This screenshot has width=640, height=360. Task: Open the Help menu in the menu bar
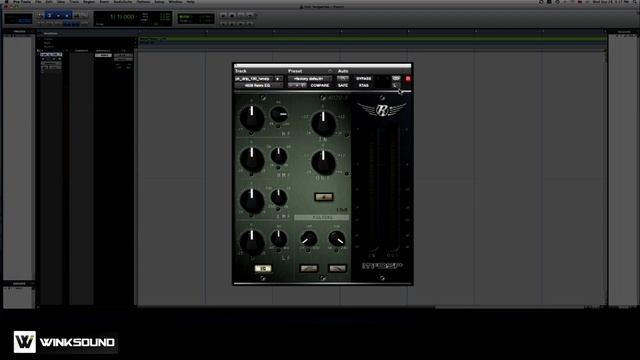click(191, 2)
